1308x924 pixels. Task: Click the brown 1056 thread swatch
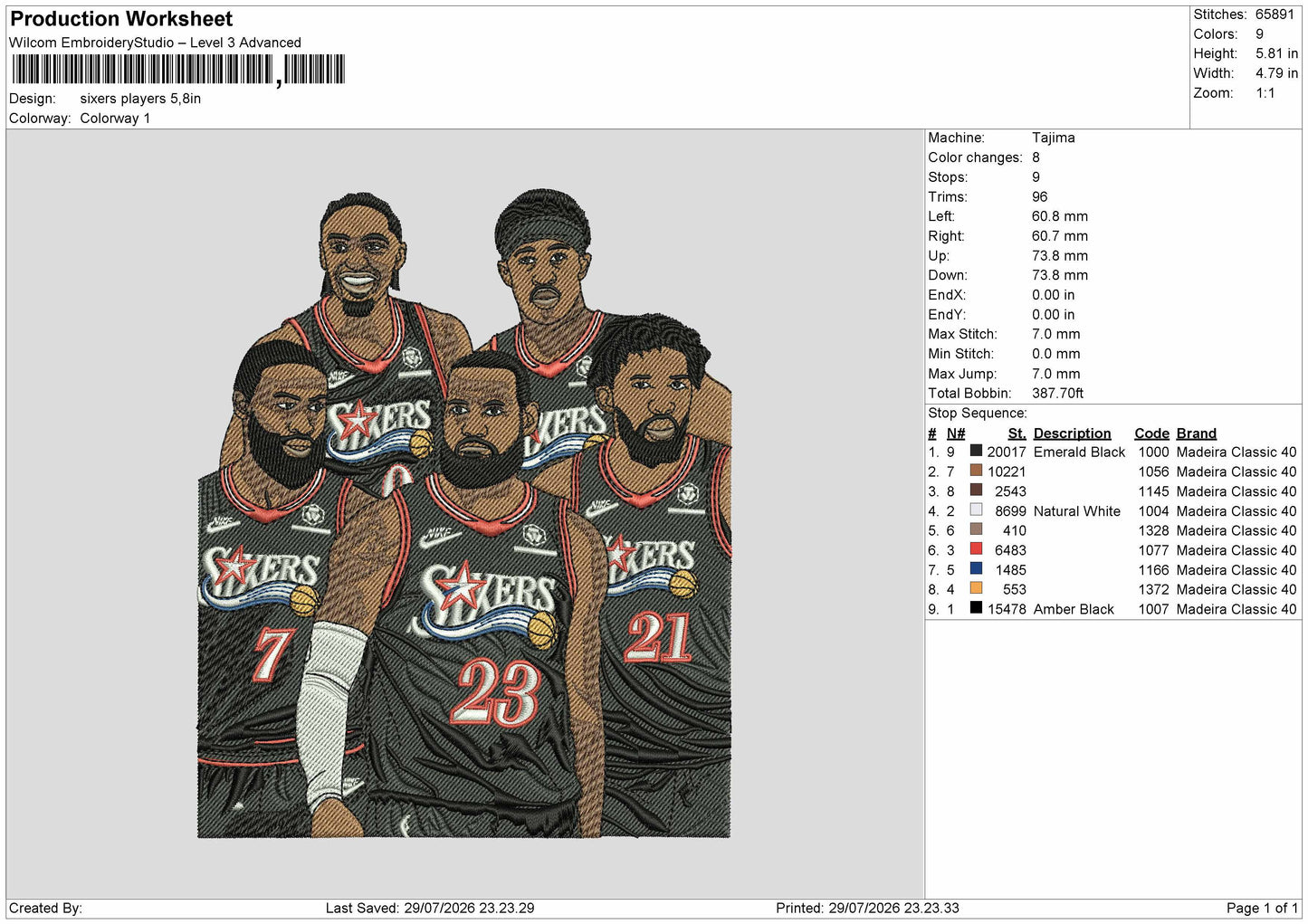click(x=976, y=471)
